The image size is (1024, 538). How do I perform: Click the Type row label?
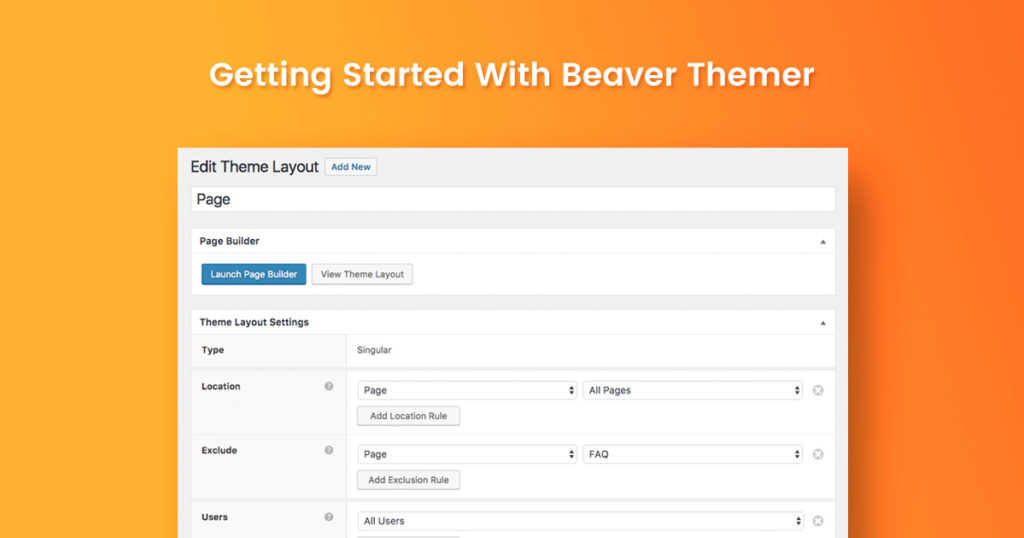[212, 350]
